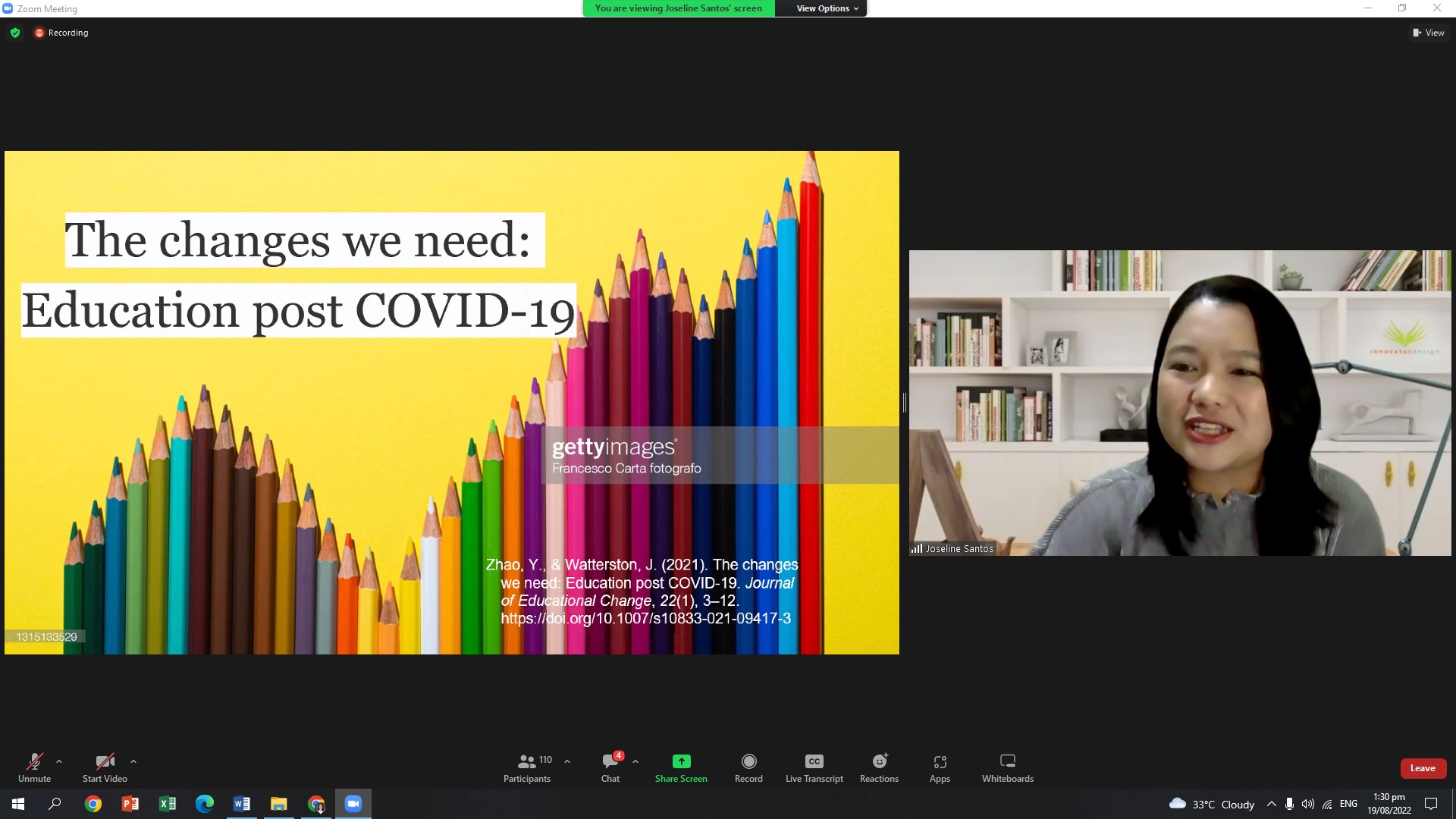1456x819 pixels.
Task: Open the Whiteboards tool
Action: point(1007,767)
